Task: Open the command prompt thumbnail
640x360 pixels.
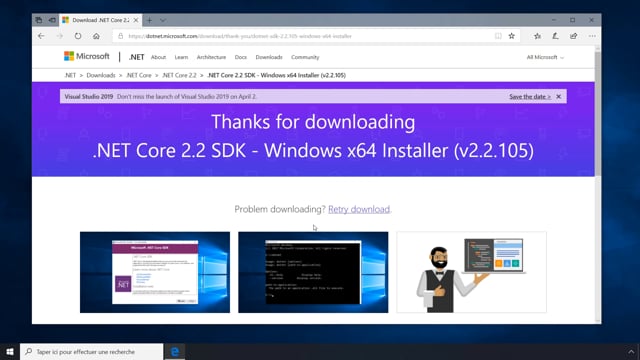Action: 313,272
